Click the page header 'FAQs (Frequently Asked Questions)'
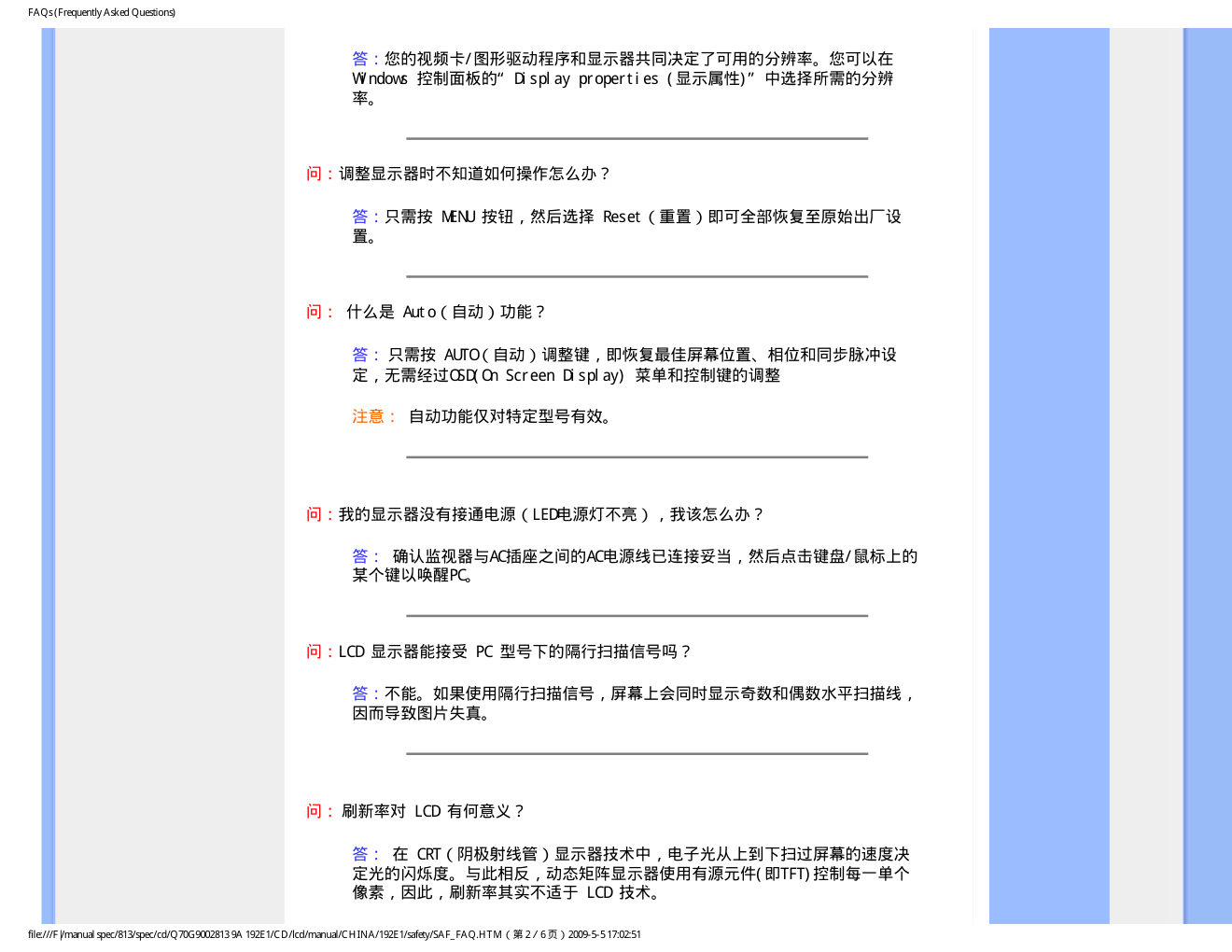The width and height of the screenshot is (1232, 952). [x=102, y=12]
